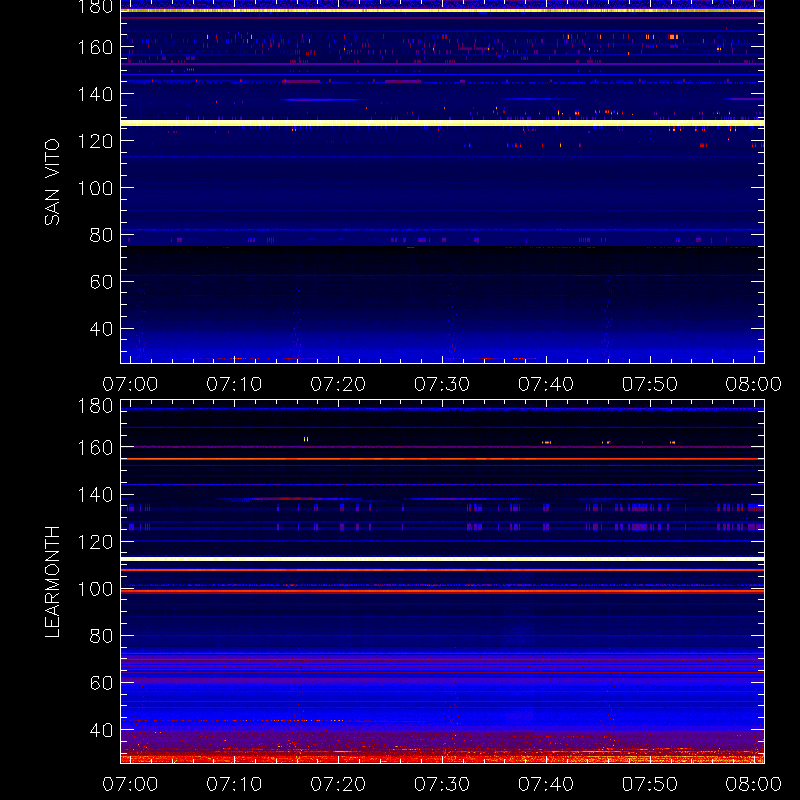The height and width of the screenshot is (800, 800).
Task: Select the 07:40 tick label under San Vito plot
Action: 546,384
